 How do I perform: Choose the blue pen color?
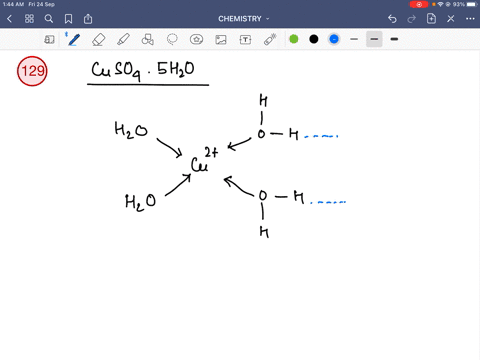click(334, 39)
